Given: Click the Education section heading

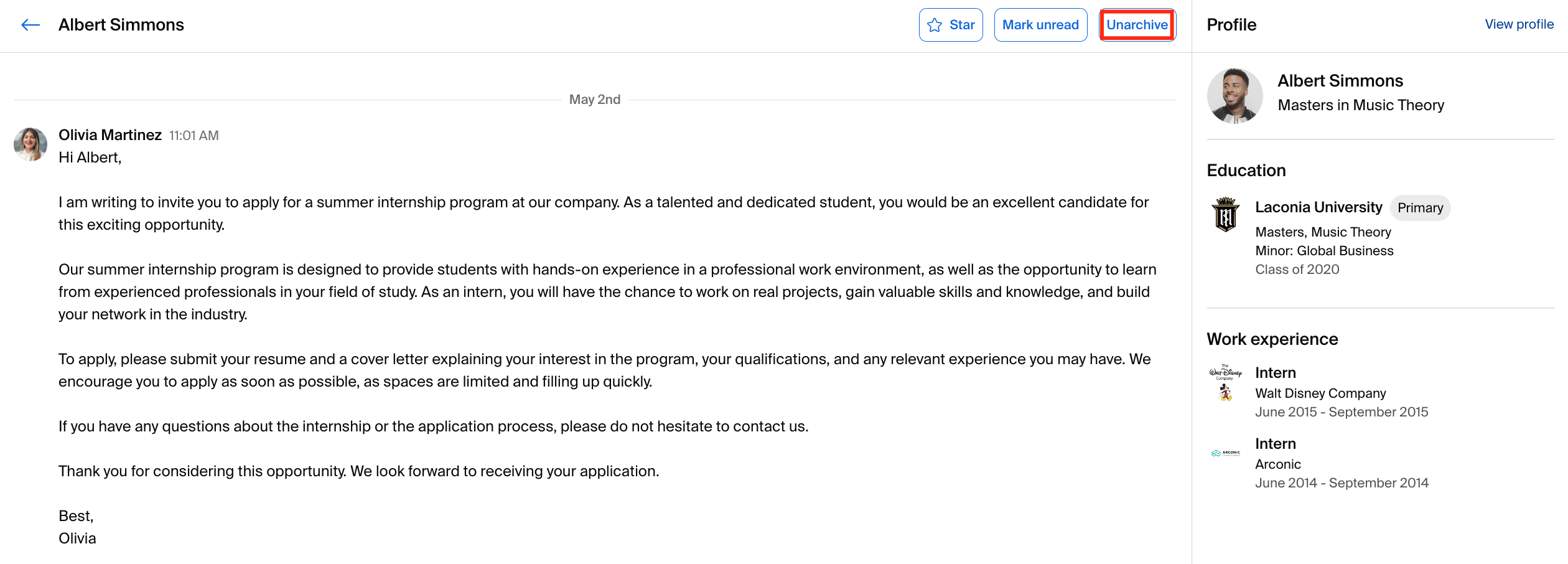Looking at the screenshot, I should (x=1246, y=171).
